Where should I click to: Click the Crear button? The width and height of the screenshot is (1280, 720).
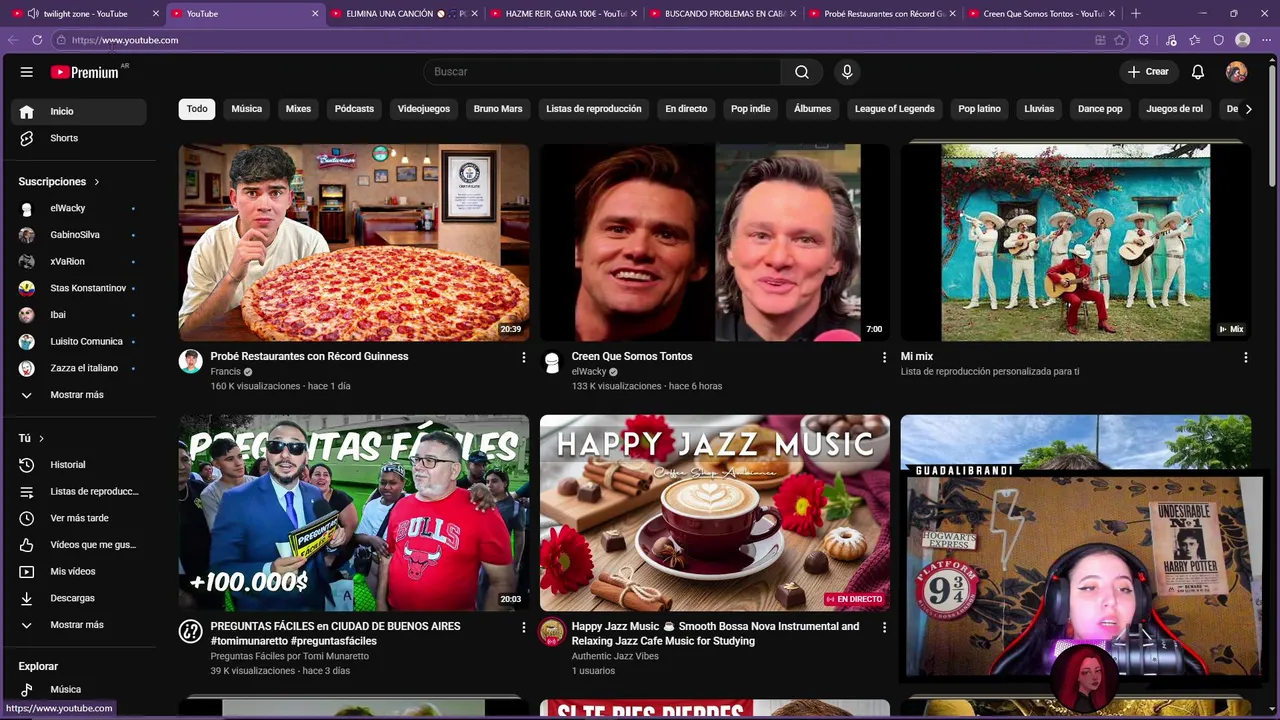click(1148, 72)
